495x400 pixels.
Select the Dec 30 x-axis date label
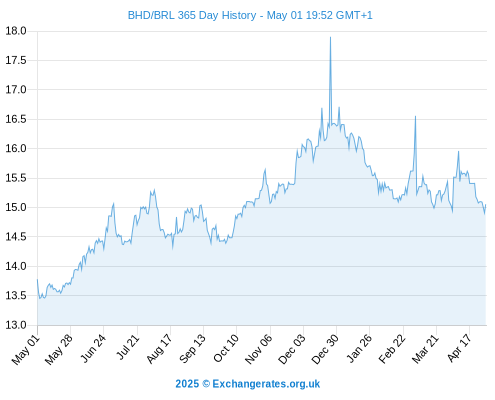tap(325, 349)
